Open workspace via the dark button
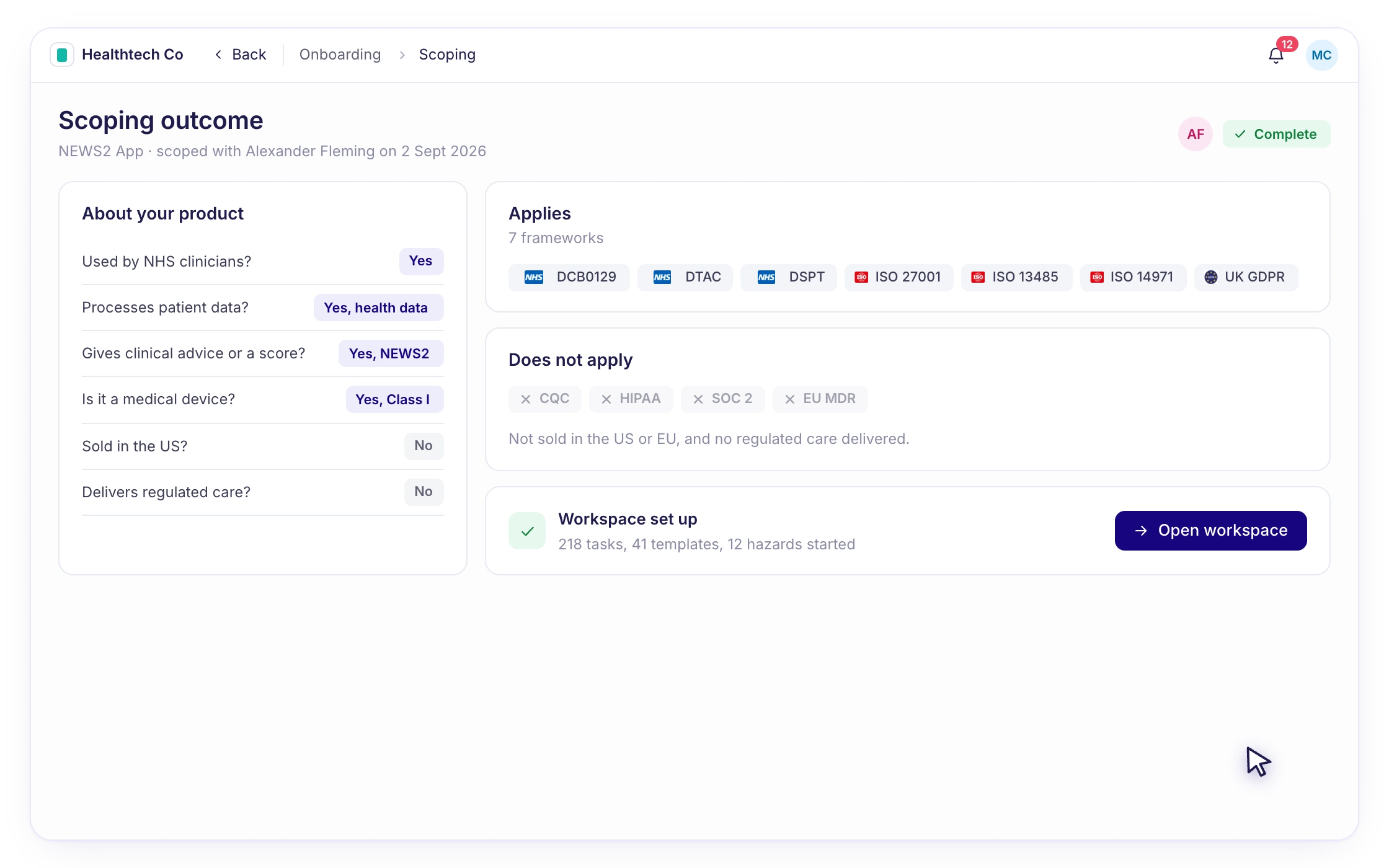Screen dimensions: 1389x868 pos(1210,531)
